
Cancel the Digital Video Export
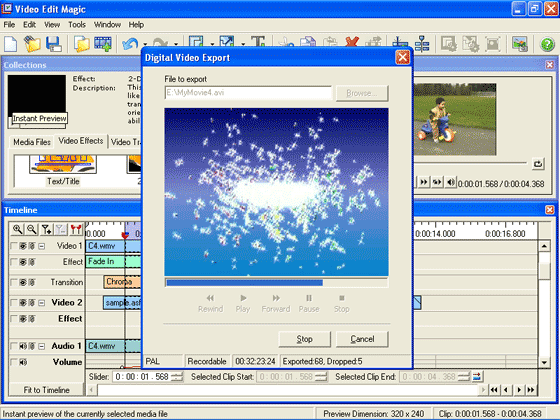click(362, 339)
